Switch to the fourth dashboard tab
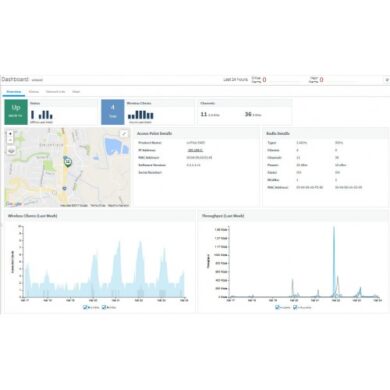The image size is (390, 390). [x=76, y=92]
